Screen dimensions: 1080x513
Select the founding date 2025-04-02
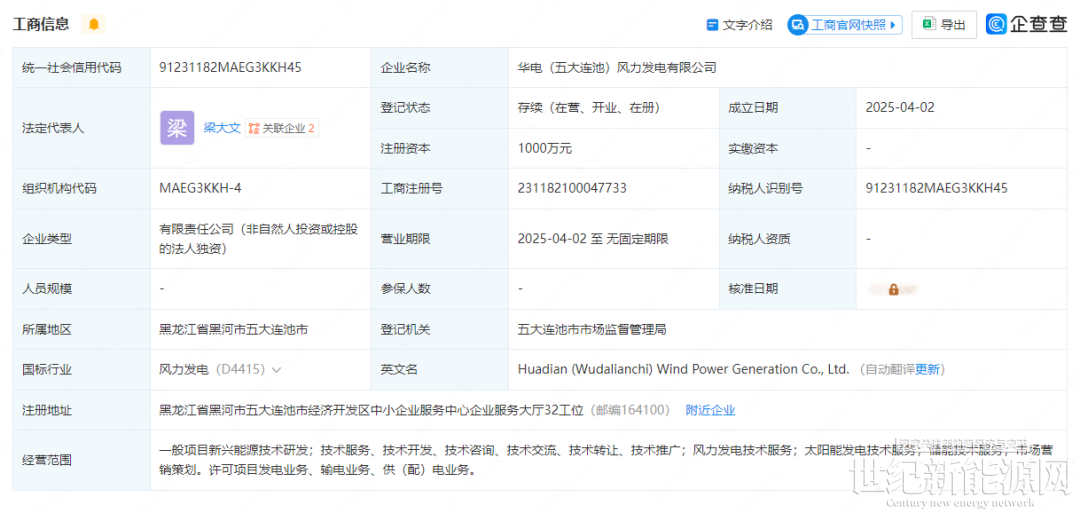900,108
